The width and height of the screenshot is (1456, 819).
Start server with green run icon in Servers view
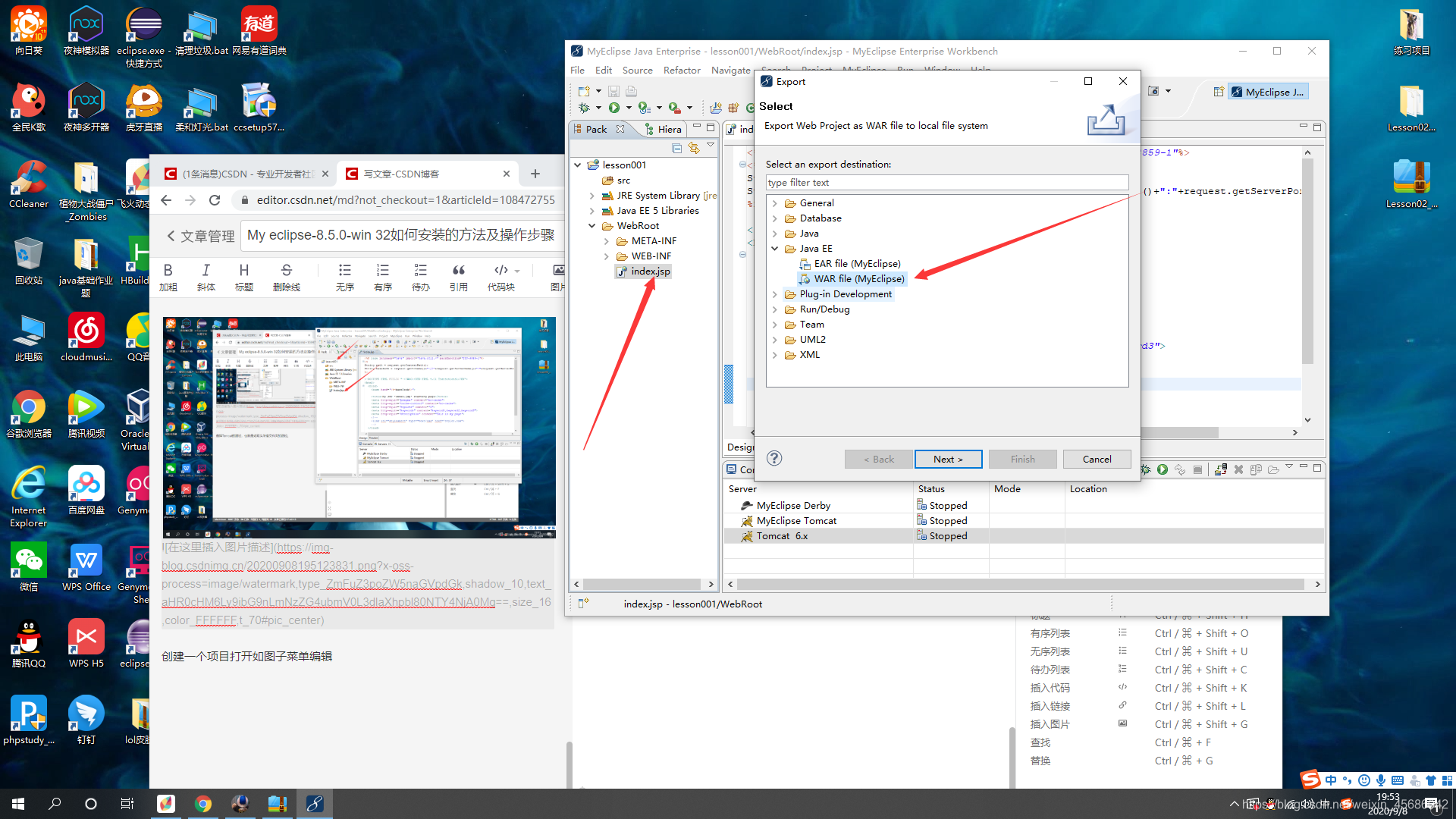(1163, 469)
